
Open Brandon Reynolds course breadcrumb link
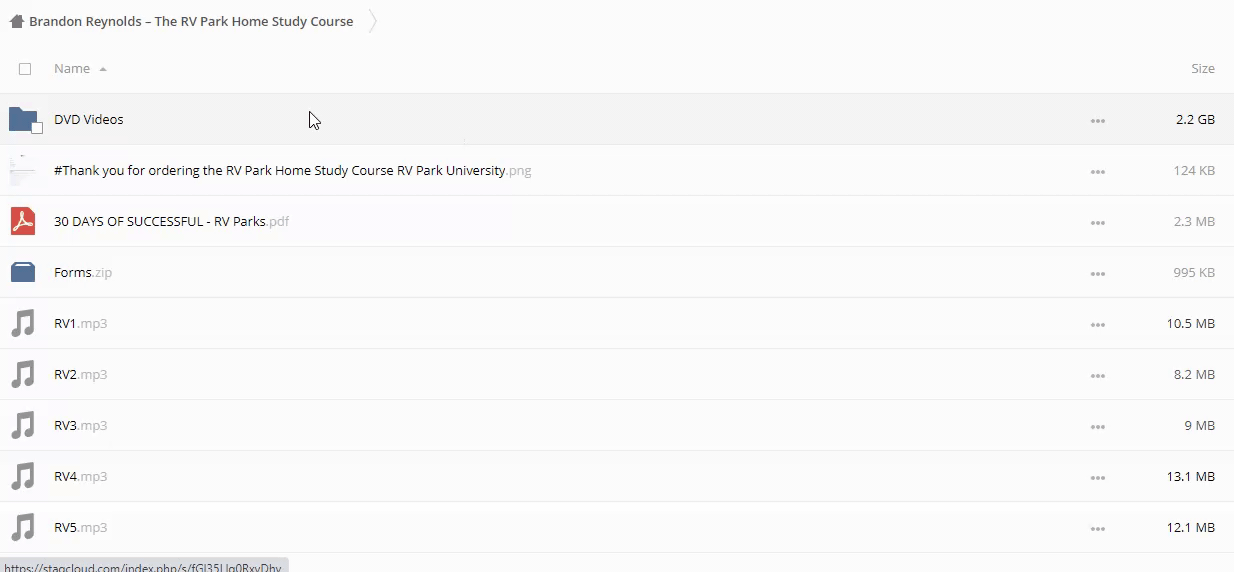click(191, 21)
